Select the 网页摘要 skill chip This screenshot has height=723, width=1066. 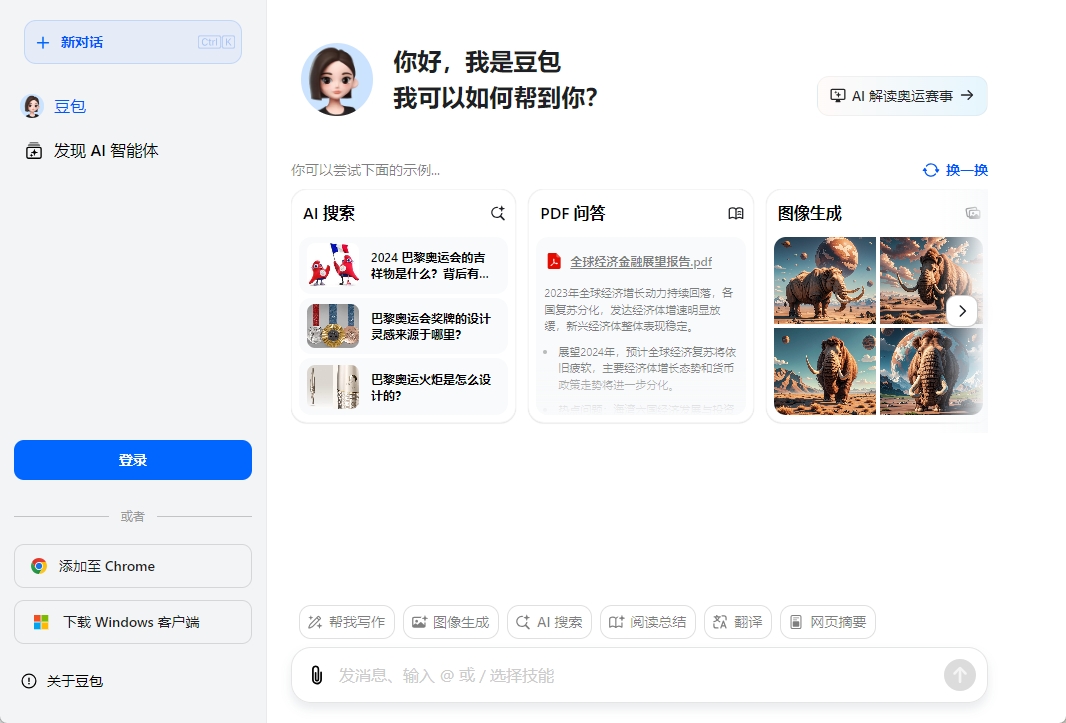[828, 622]
